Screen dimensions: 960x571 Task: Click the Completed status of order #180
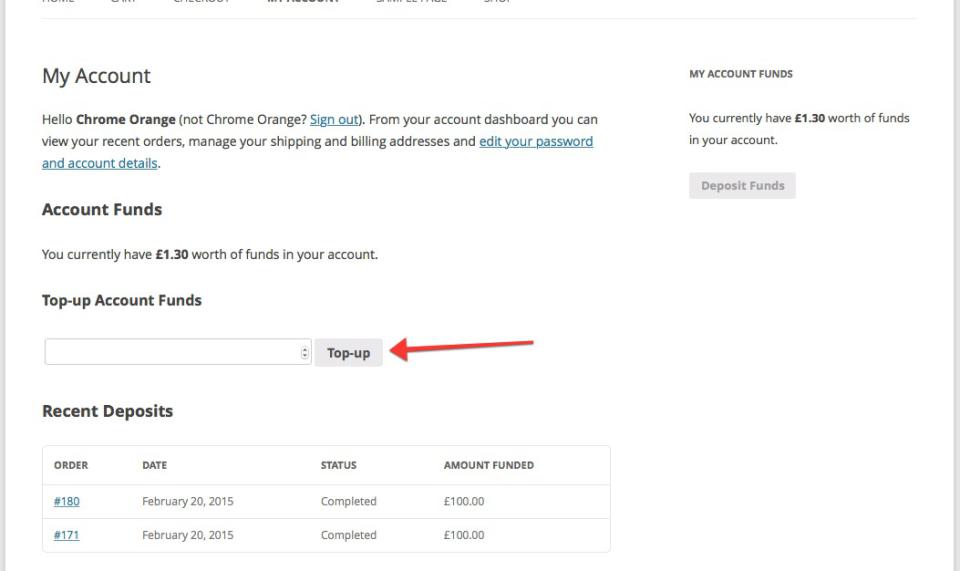(348, 502)
